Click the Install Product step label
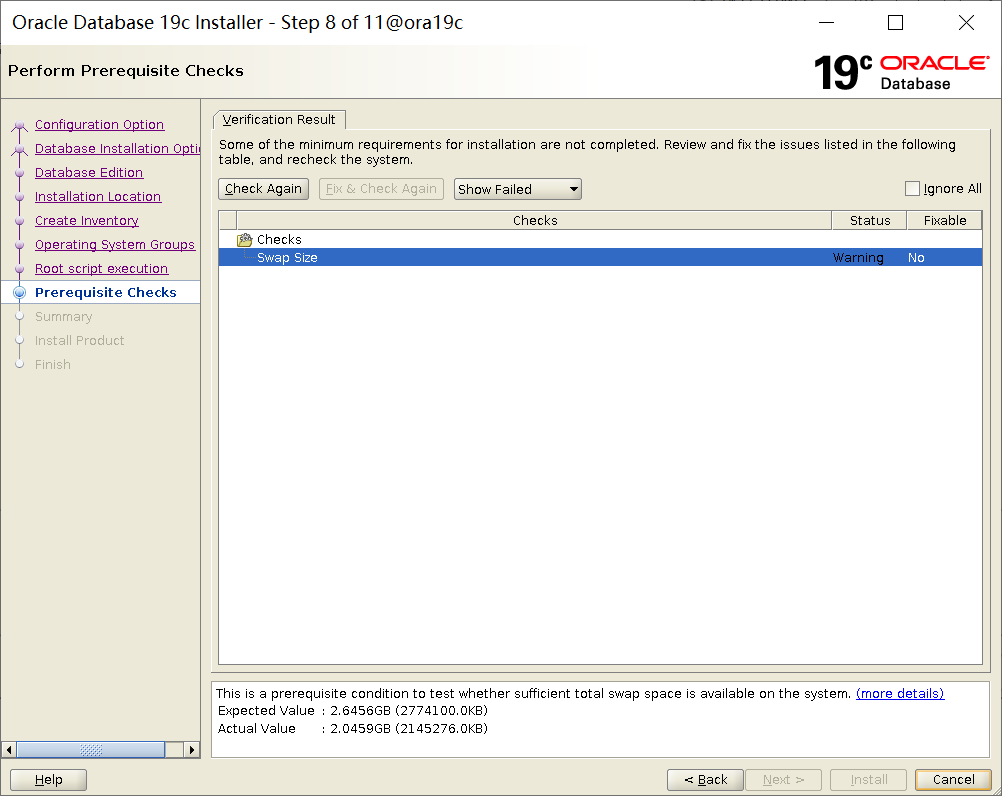This screenshot has width=1002, height=796. 79,341
